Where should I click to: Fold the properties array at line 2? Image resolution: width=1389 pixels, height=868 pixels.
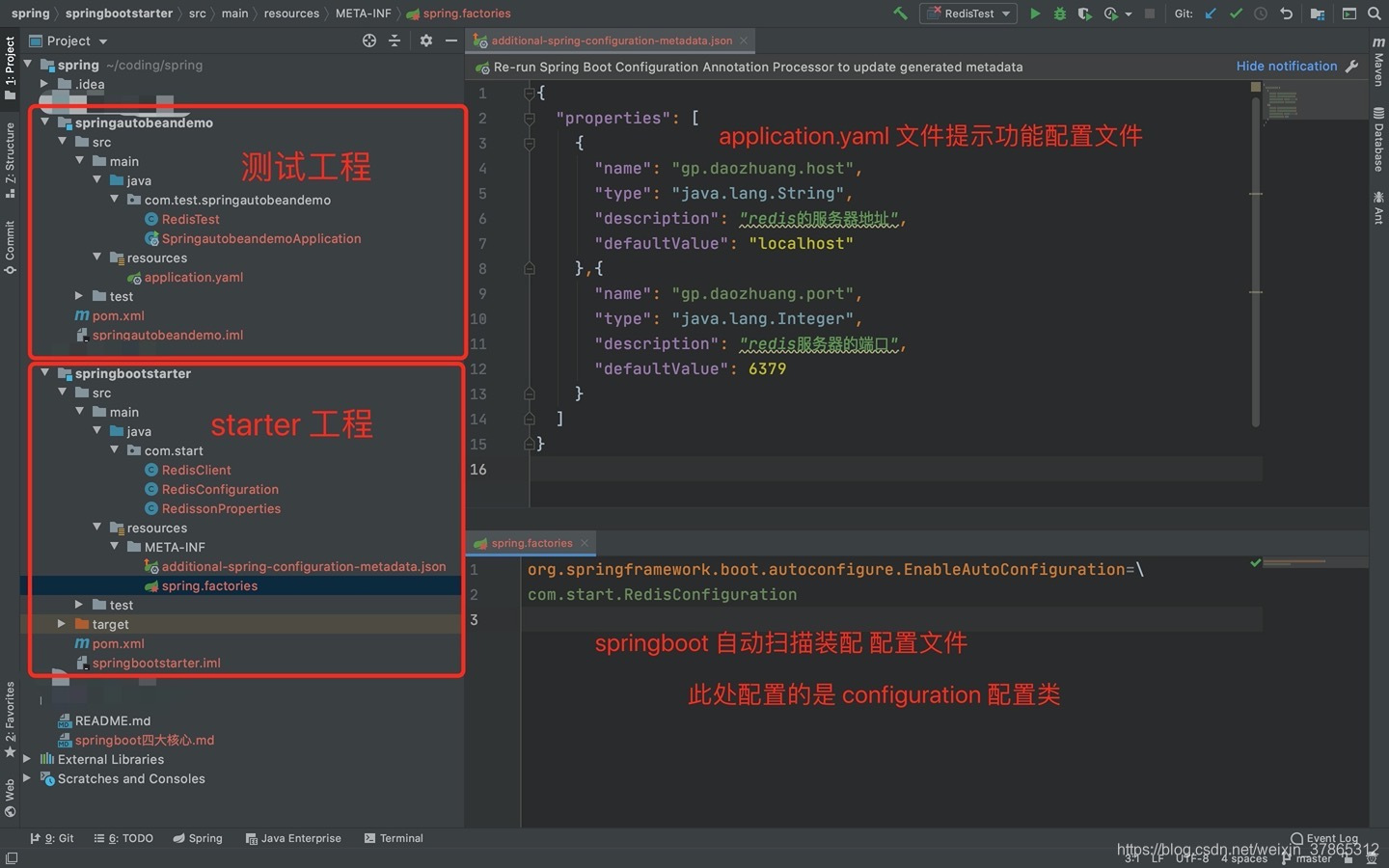529,118
